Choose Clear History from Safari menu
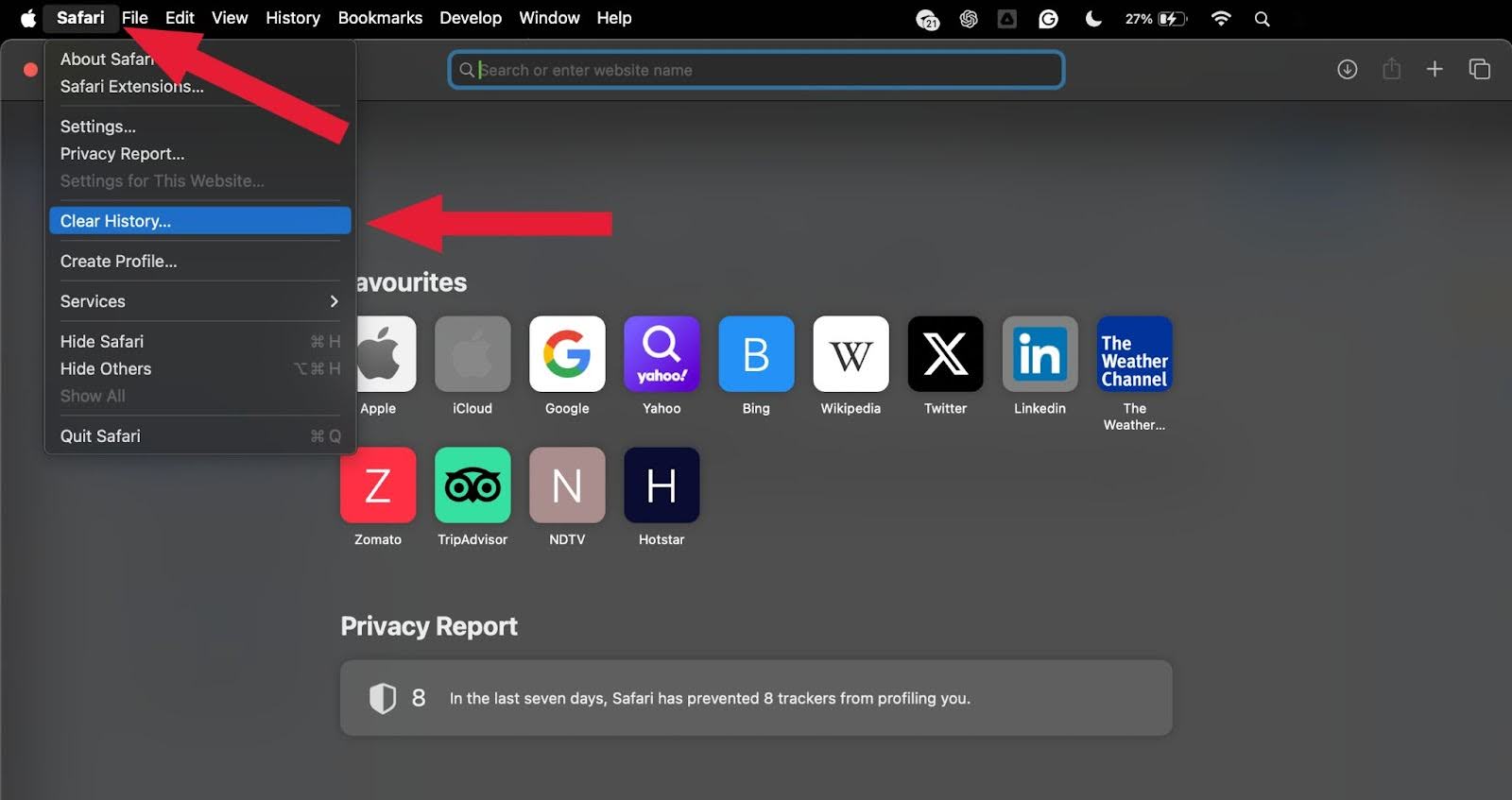1512x800 pixels. coord(199,221)
